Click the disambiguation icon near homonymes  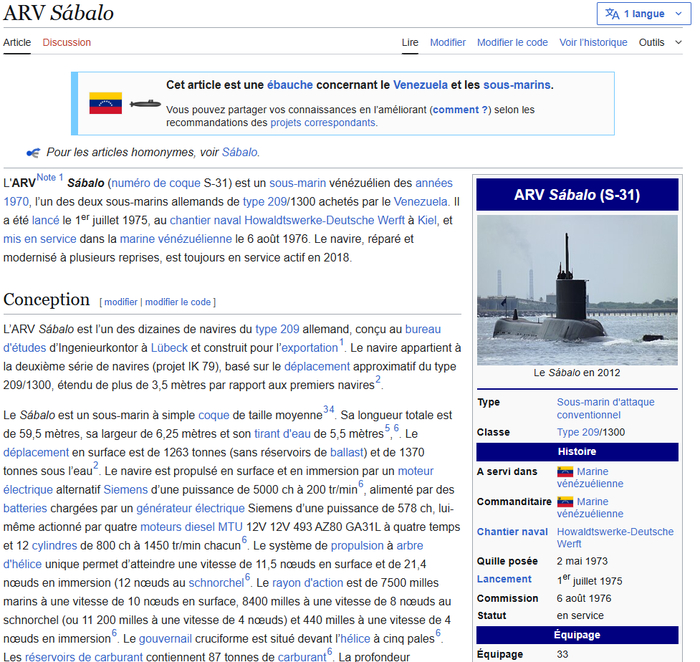[33, 152]
